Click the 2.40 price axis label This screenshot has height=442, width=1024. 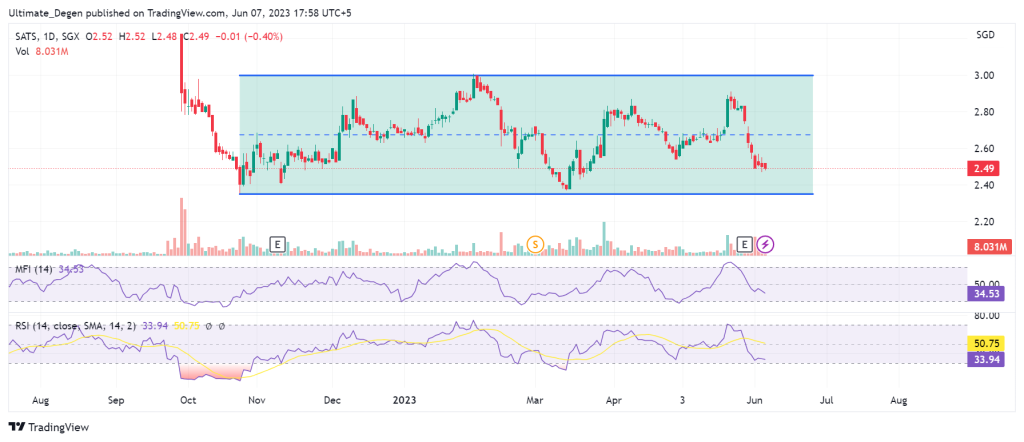coord(985,185)
